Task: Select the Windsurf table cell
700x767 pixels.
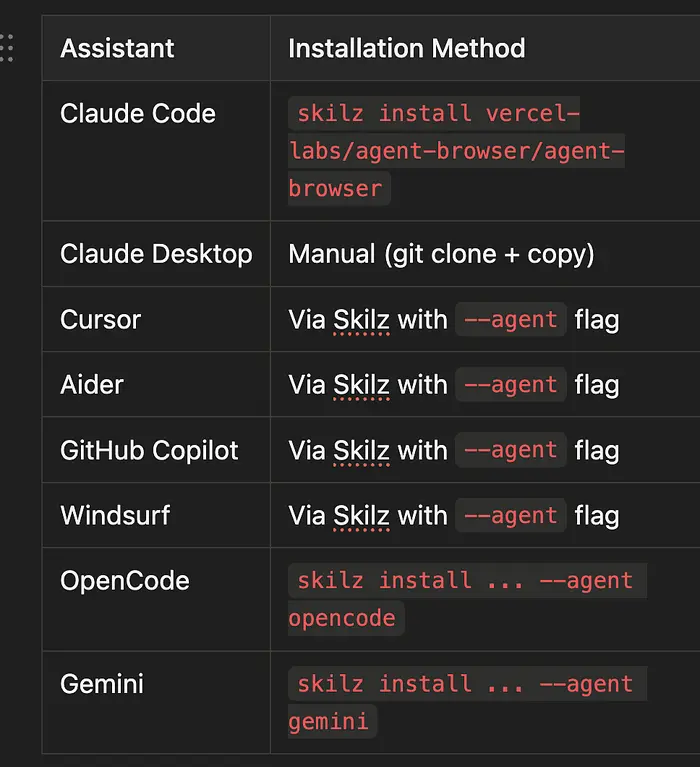Action: click(115, 516)
